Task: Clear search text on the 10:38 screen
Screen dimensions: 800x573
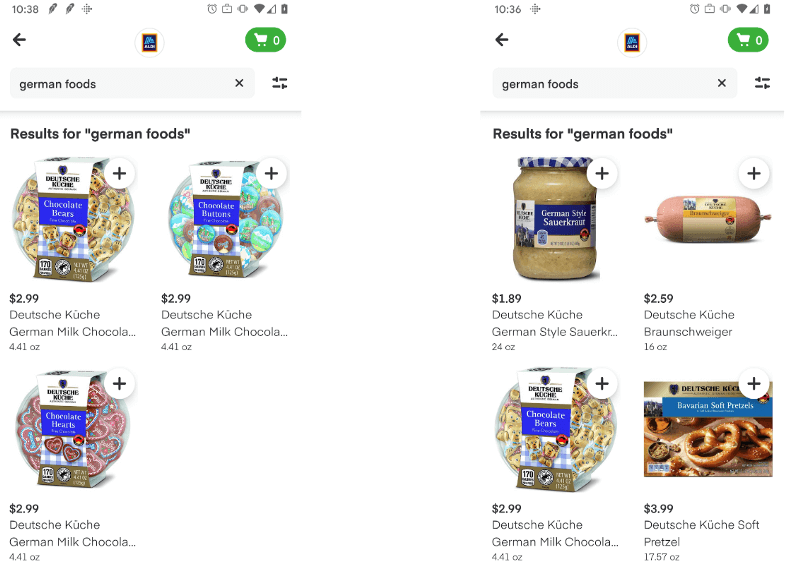Action: point(239,83)
